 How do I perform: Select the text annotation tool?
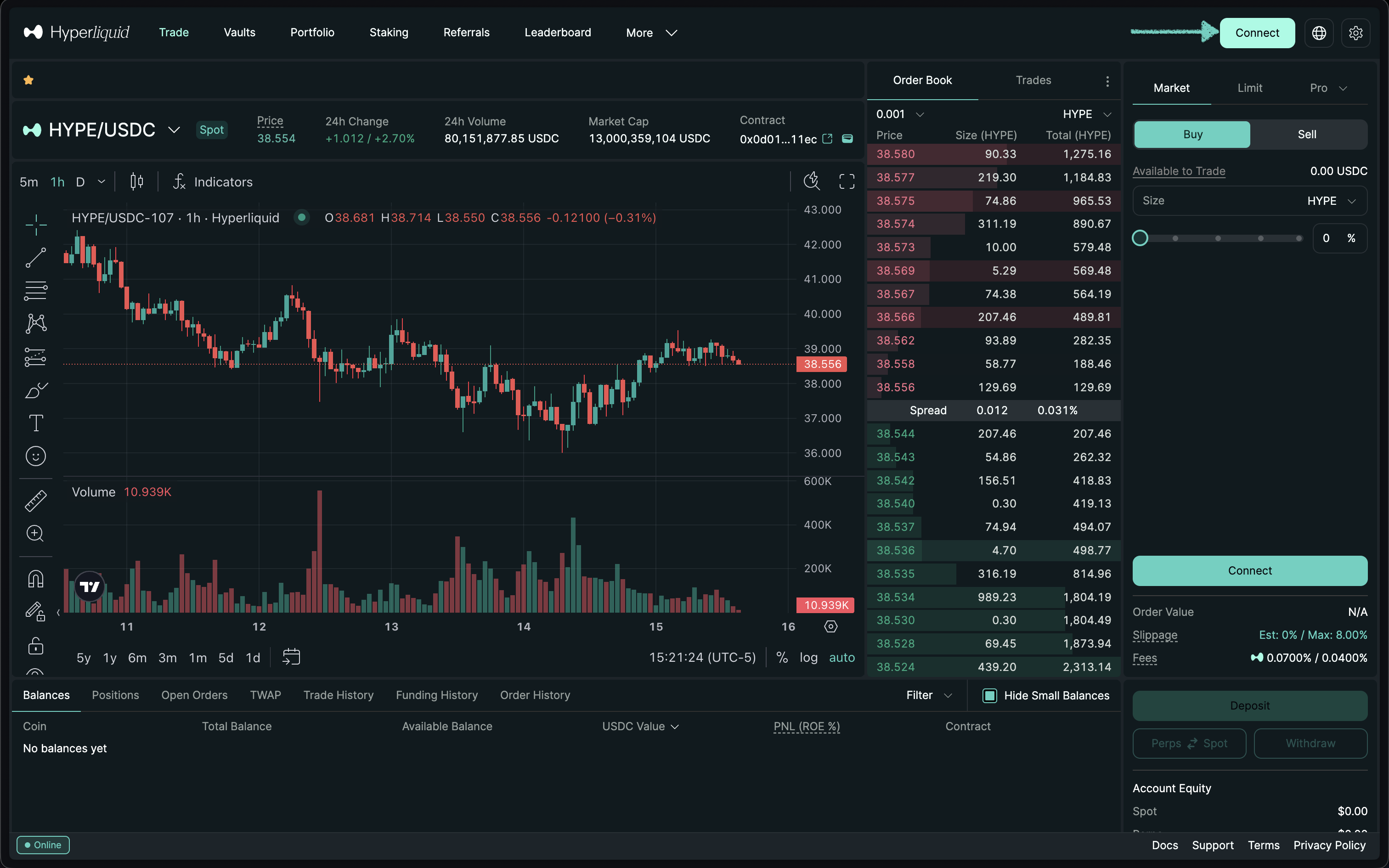(x=35, y=423)
